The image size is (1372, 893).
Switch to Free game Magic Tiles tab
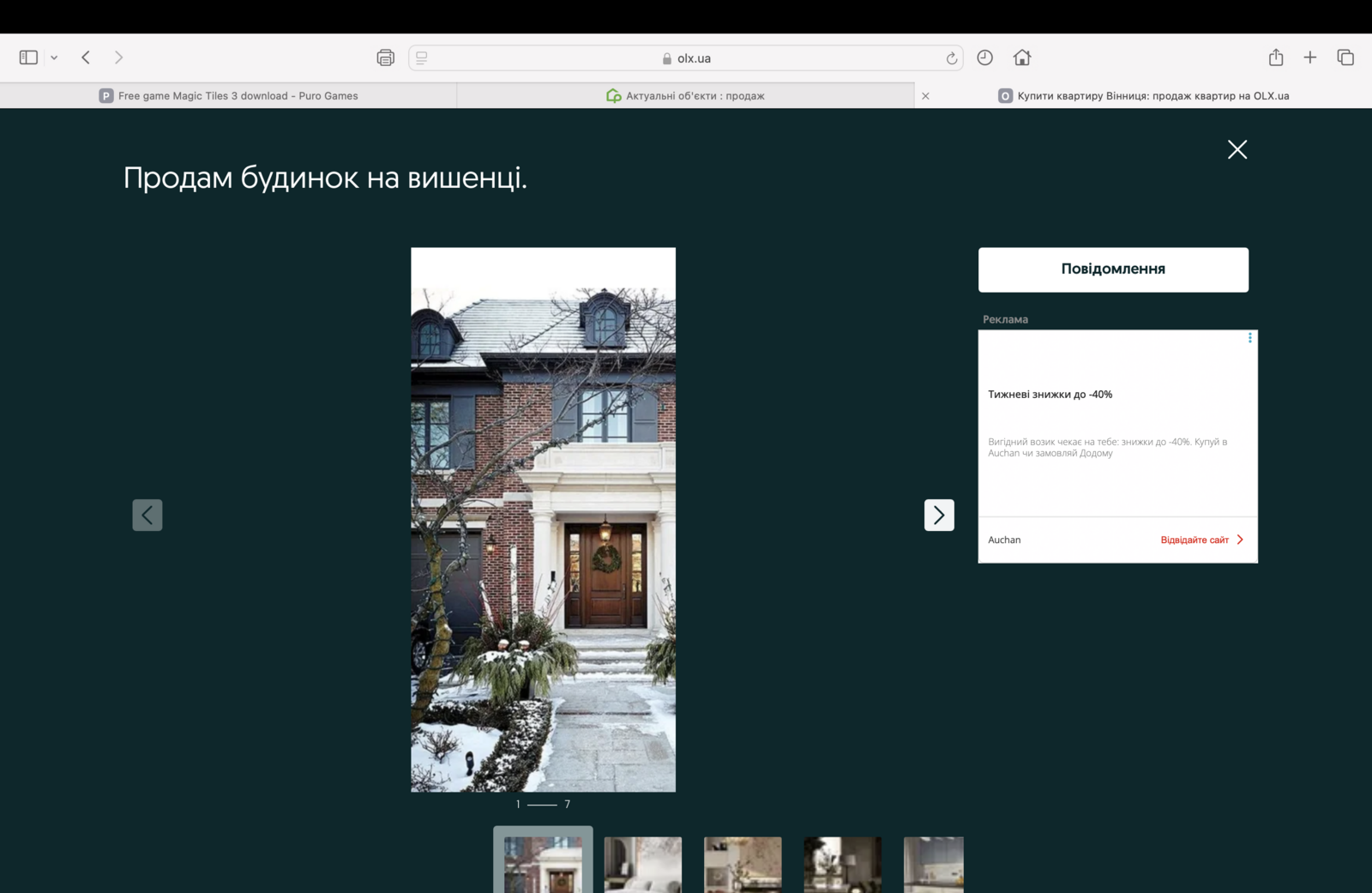(x=229, y=96)
